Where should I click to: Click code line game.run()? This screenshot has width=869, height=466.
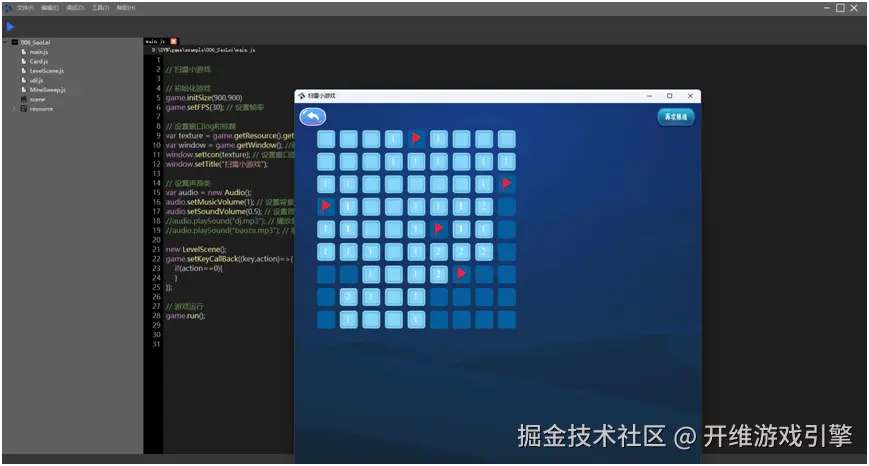[185, 316]
